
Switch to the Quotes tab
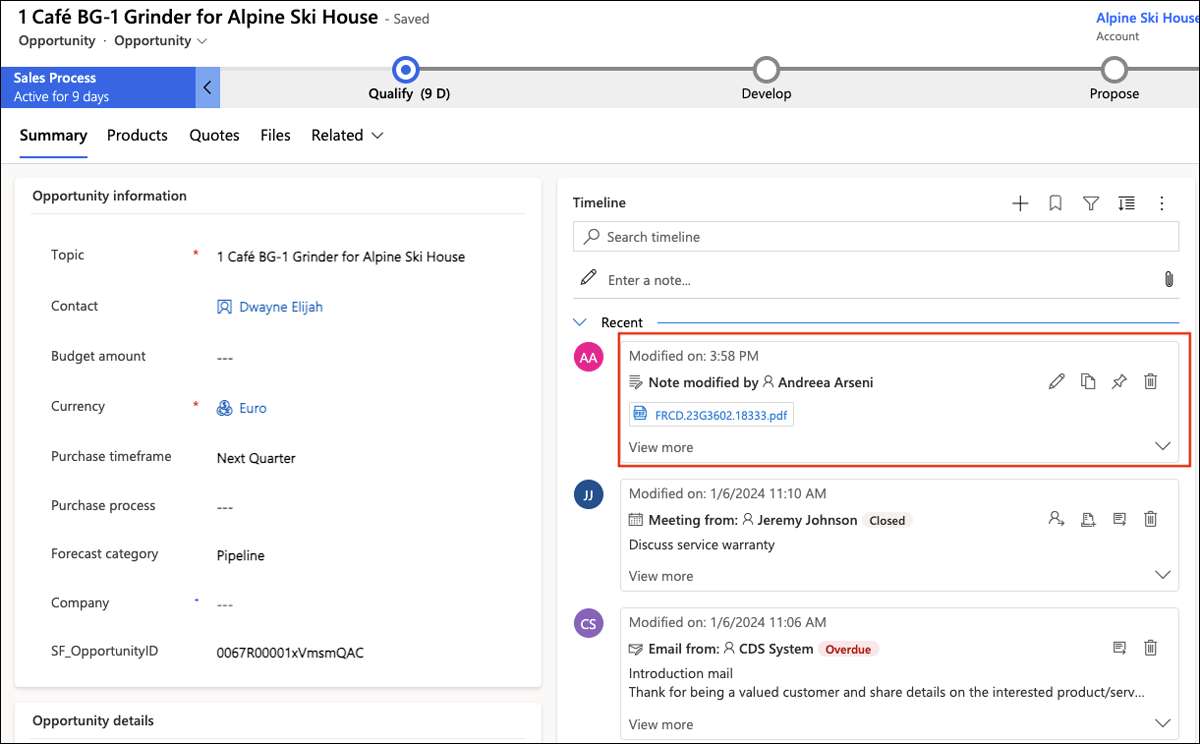(214, 135)
